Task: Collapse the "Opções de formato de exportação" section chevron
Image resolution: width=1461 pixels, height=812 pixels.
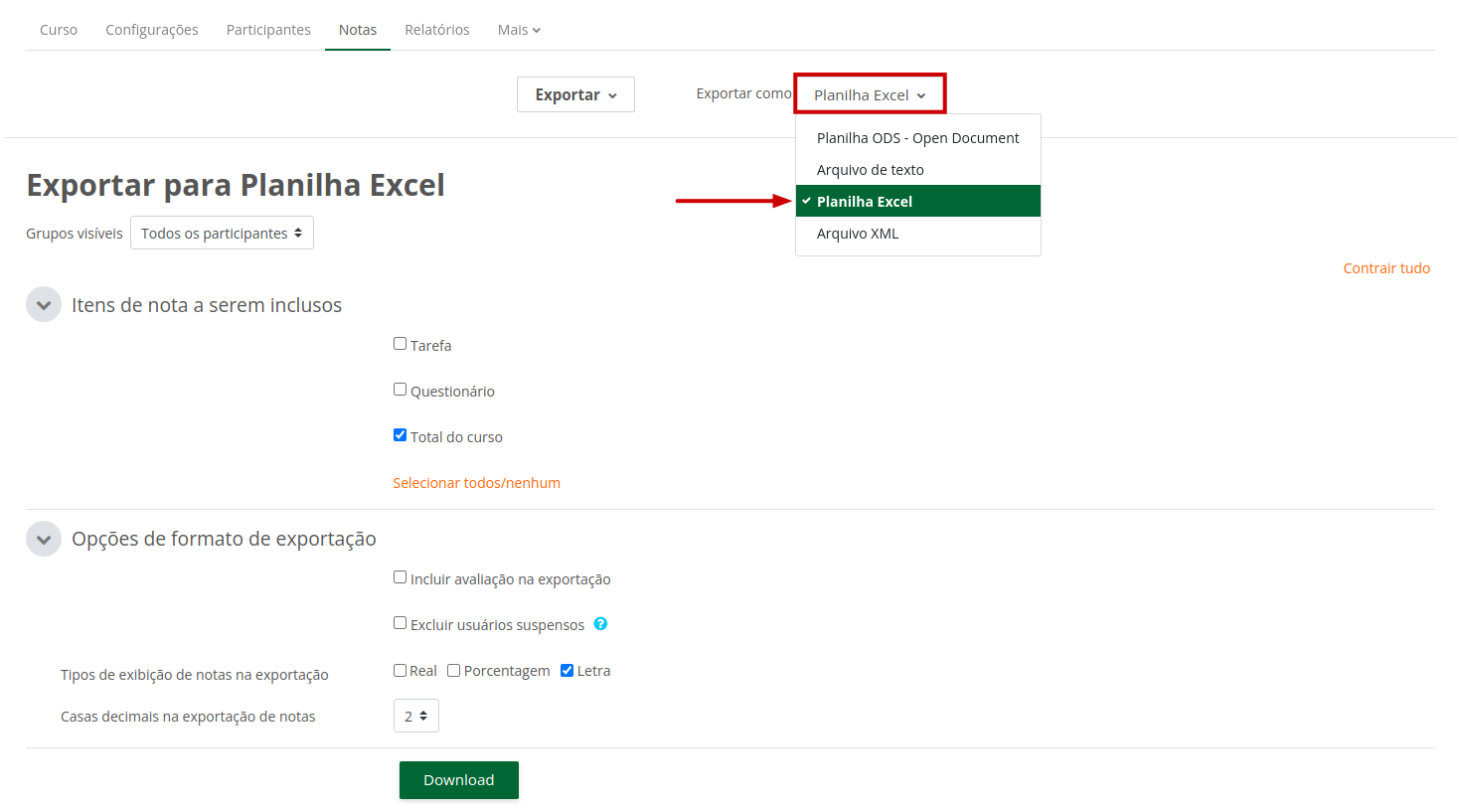Action: [43, 538]
